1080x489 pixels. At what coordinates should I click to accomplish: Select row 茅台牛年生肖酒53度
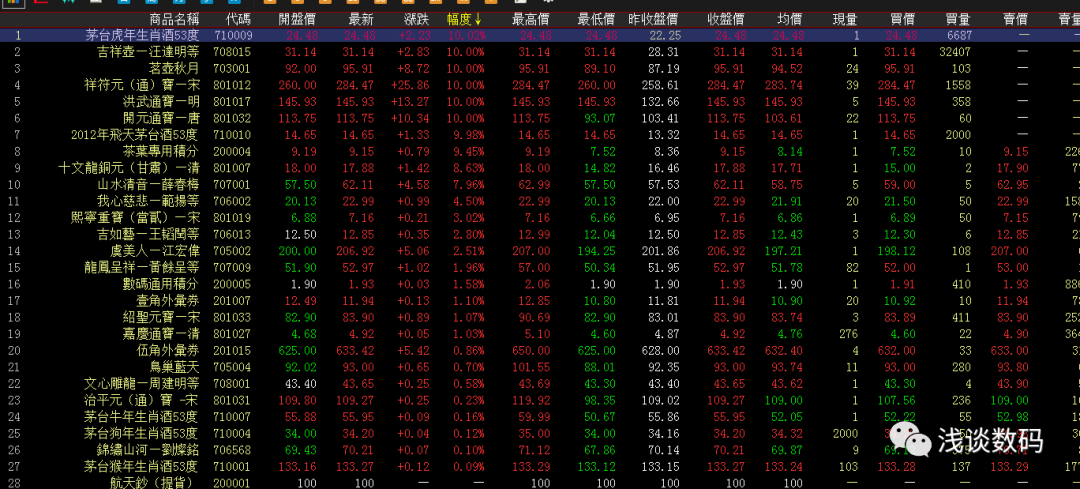coord(540,416)
